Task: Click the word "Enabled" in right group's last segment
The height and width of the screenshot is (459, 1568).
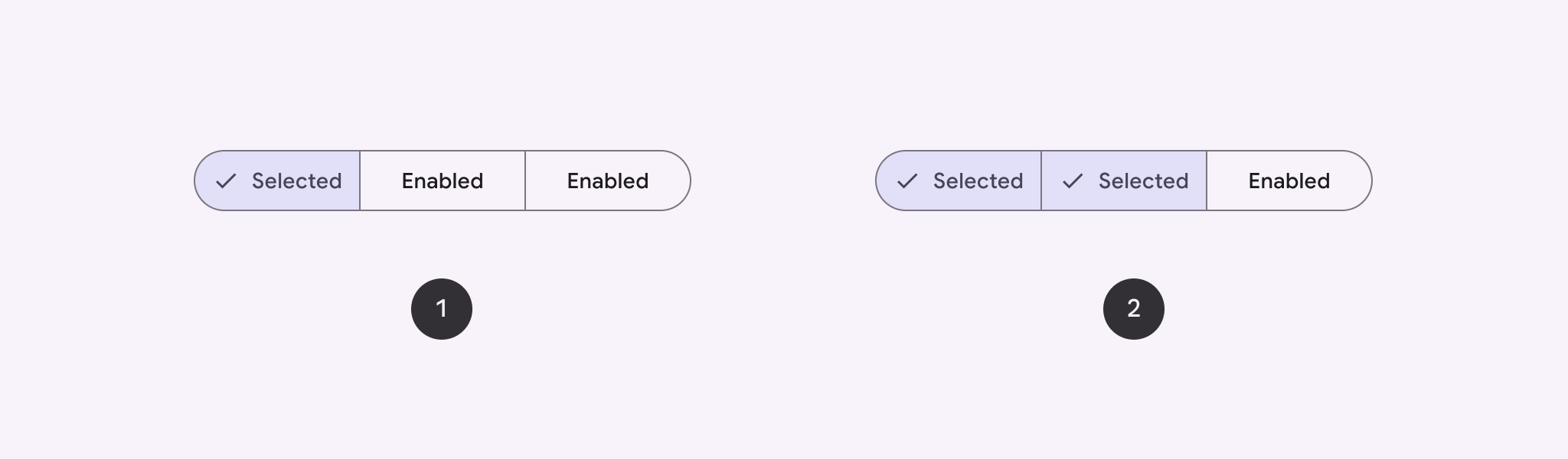Action: click(1289, 181)
